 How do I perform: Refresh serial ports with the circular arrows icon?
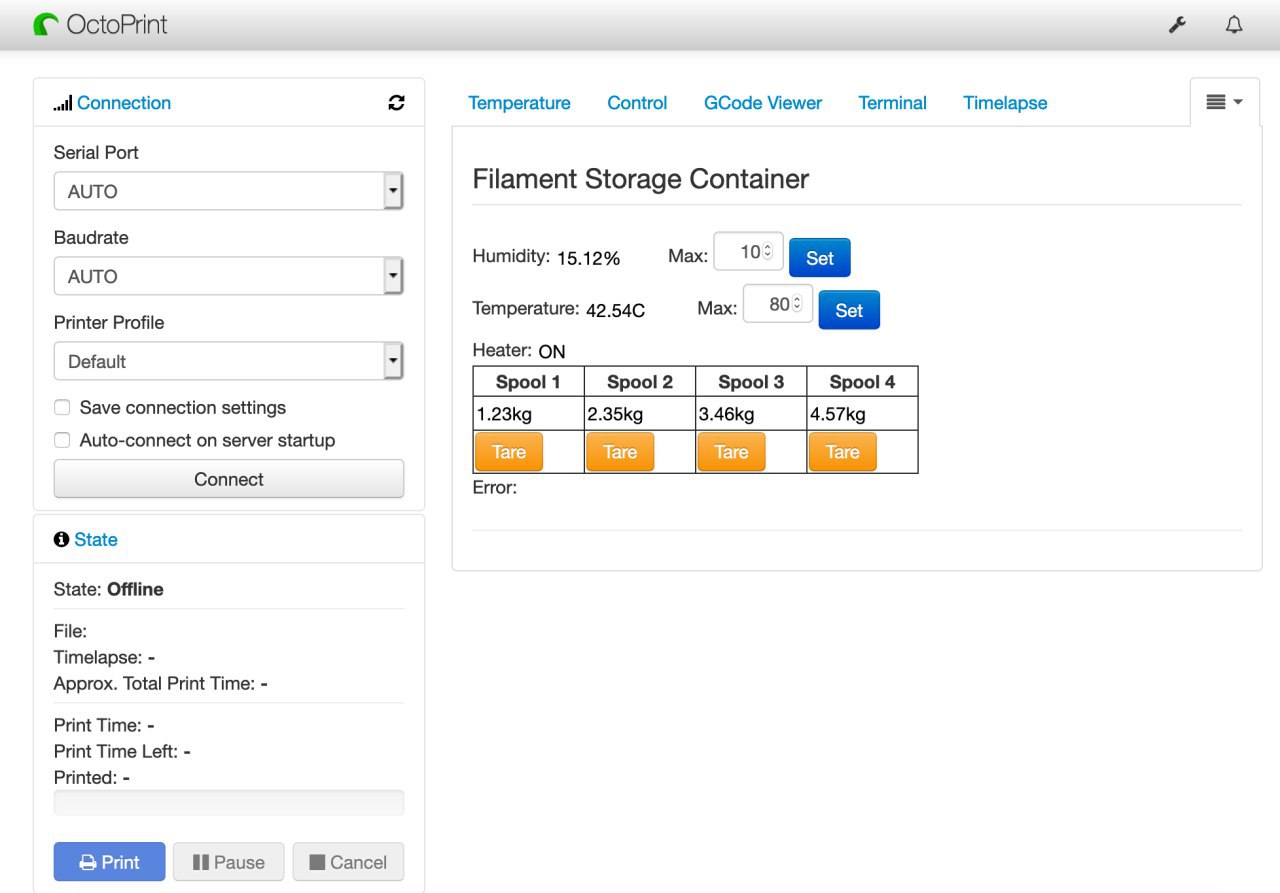tap(397, 103)
